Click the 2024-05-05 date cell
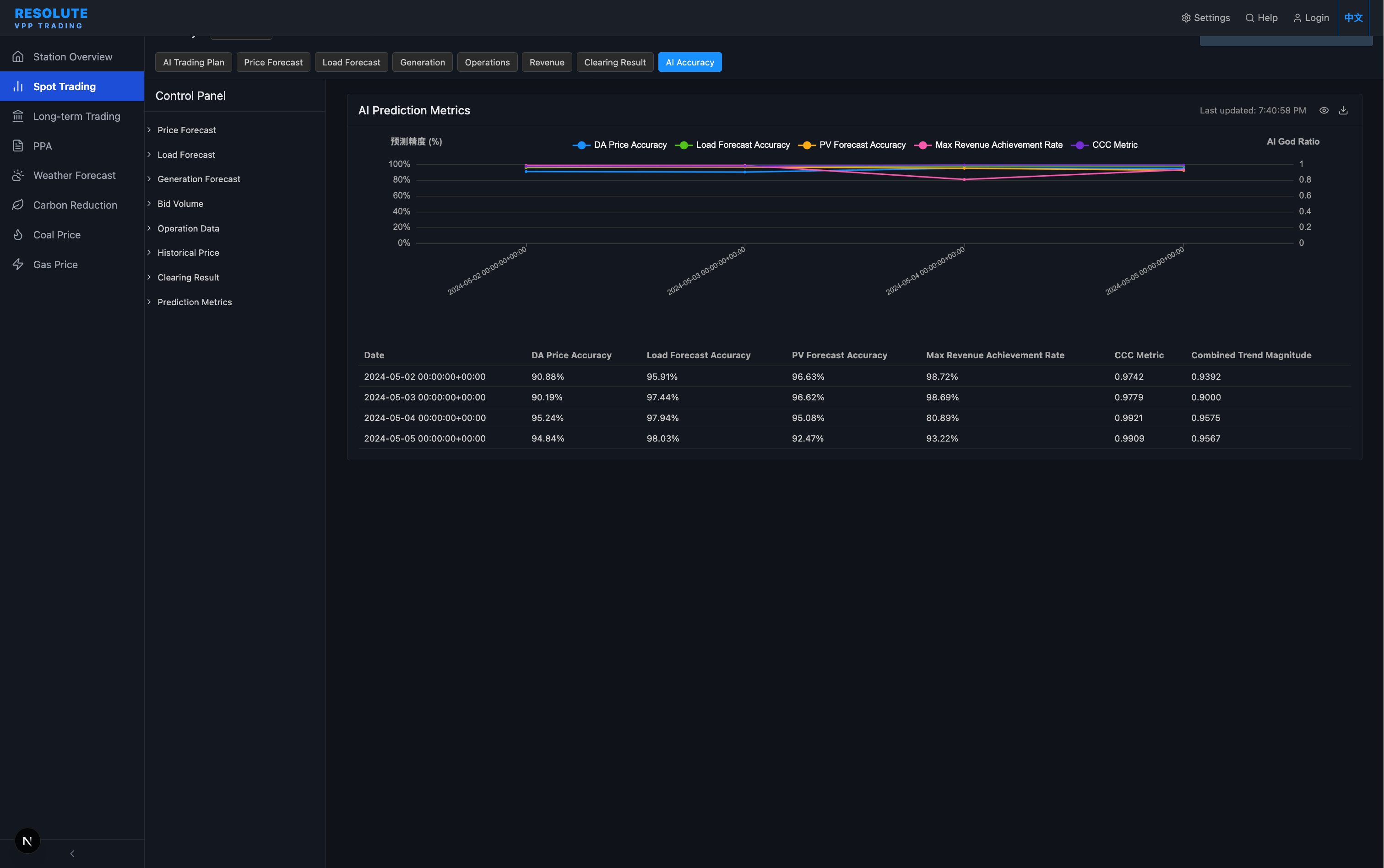The image size is (1384, 868). click(x=424, y=439)
